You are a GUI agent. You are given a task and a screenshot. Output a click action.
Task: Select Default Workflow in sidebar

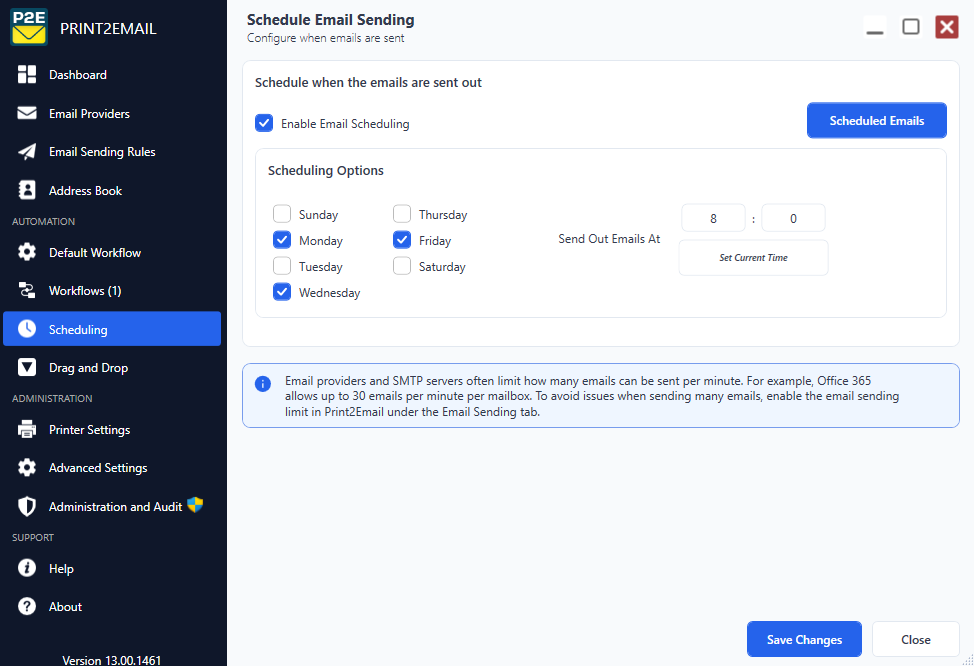click(x=112, y=252)
